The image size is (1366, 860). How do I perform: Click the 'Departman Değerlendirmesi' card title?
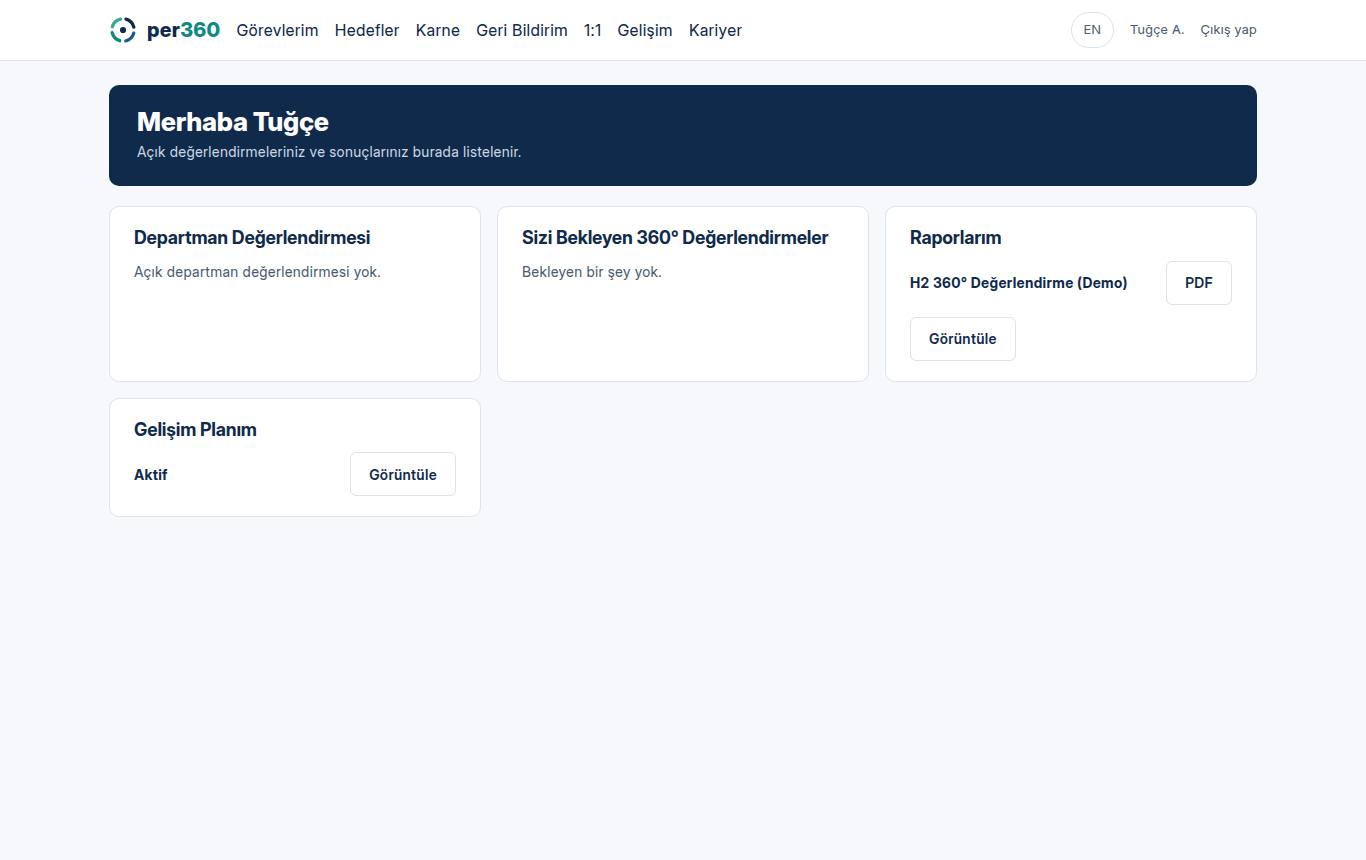coord(252,238)
